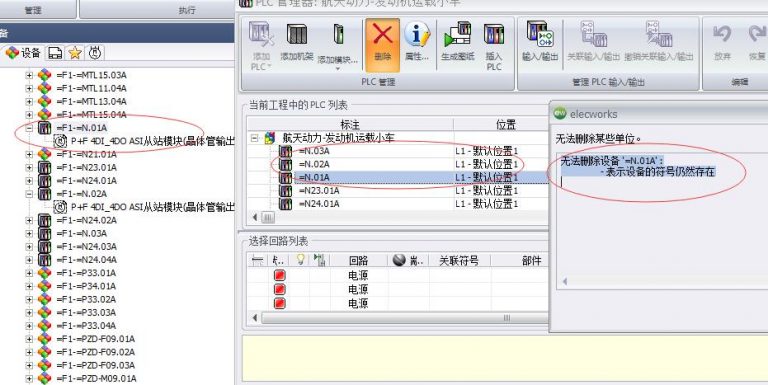Expand the =F1-=MTL15.03A tree node
This screenshot has width=768, height=385.
click(x=29, y=75)
